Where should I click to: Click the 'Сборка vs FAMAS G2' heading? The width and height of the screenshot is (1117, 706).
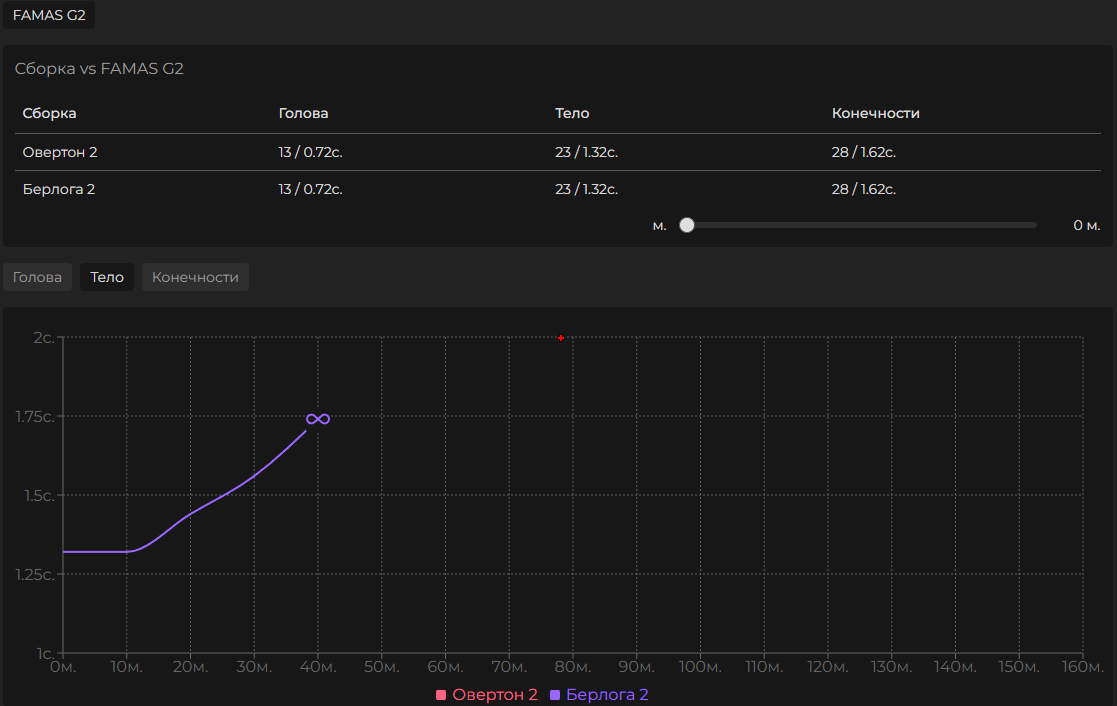[x=99, y=69]
